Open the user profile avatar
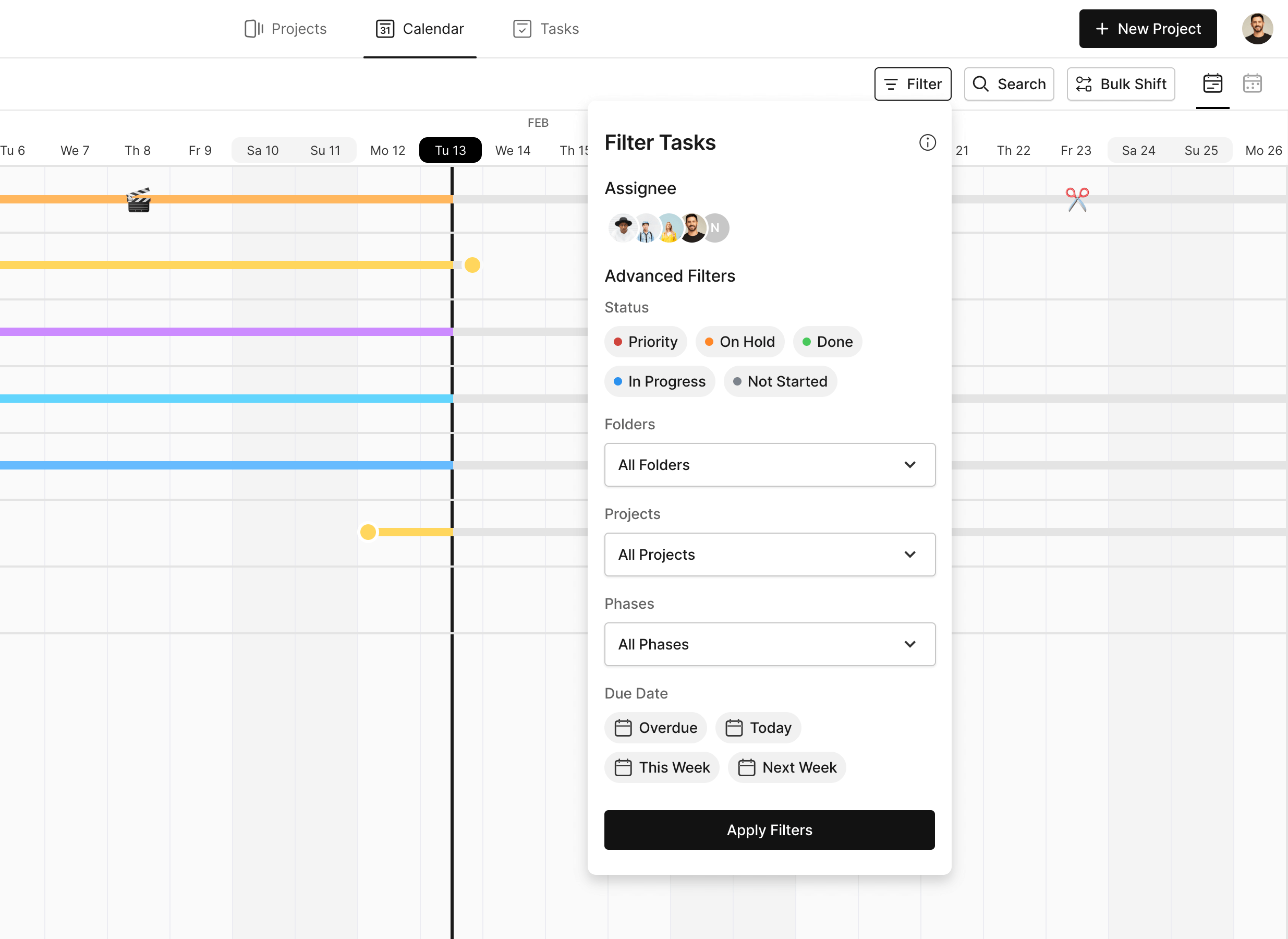 click(1257, 28)
